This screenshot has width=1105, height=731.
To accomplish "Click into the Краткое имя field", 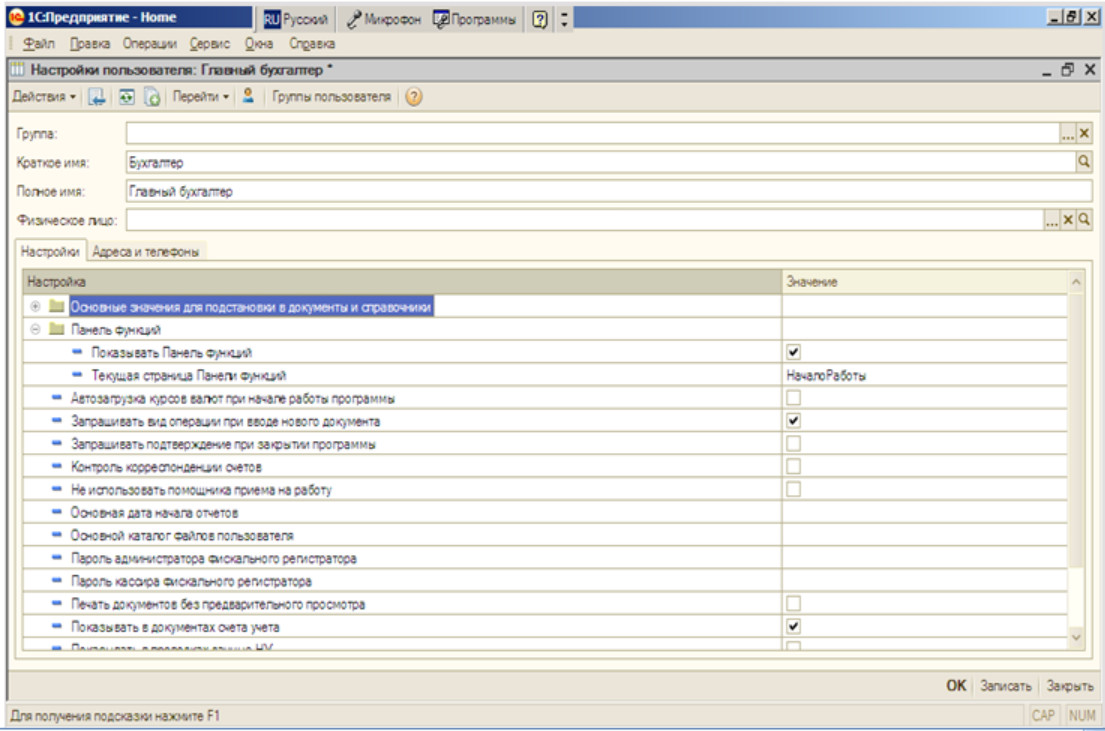I will tap(600, 162).
